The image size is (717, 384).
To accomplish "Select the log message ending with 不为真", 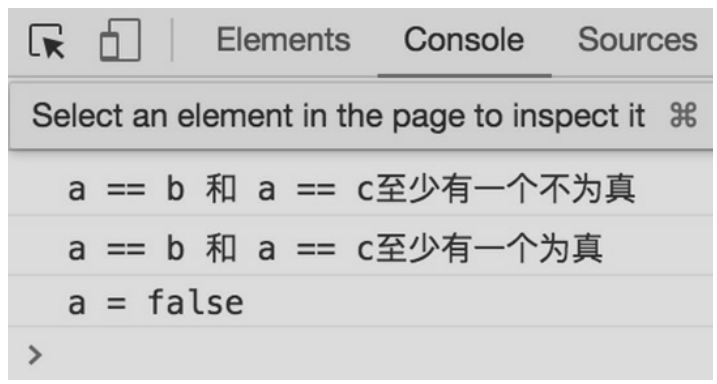I will [352, 189].
